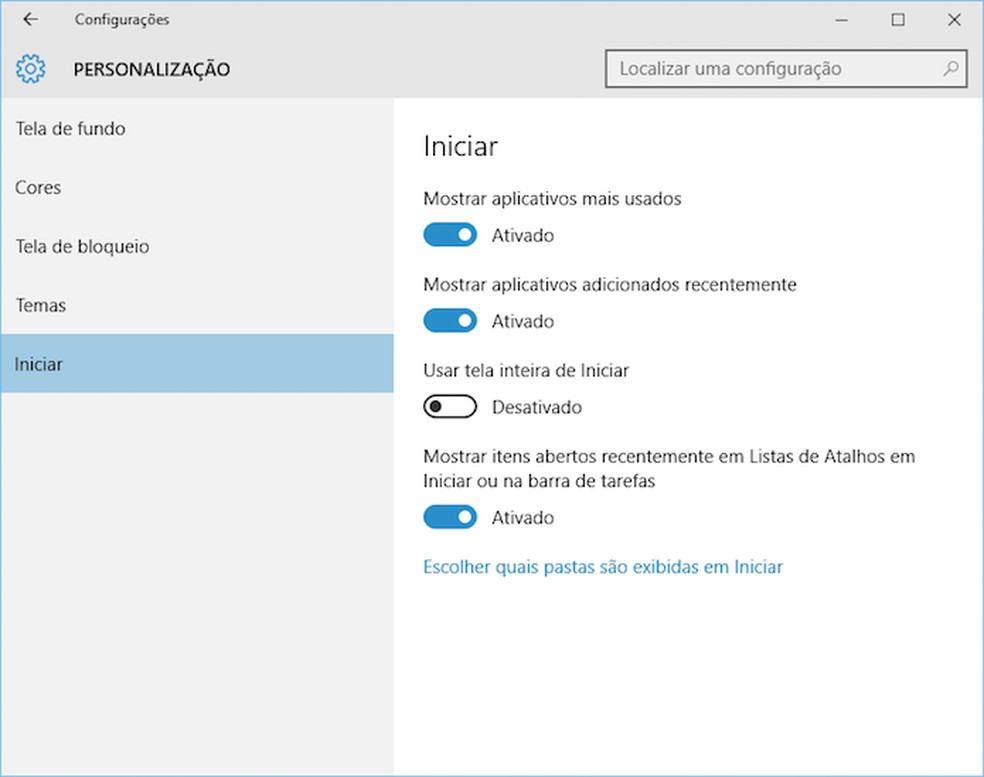984x777 pixels.
Task: Click the Configurações title bar text
Action: 121,19
